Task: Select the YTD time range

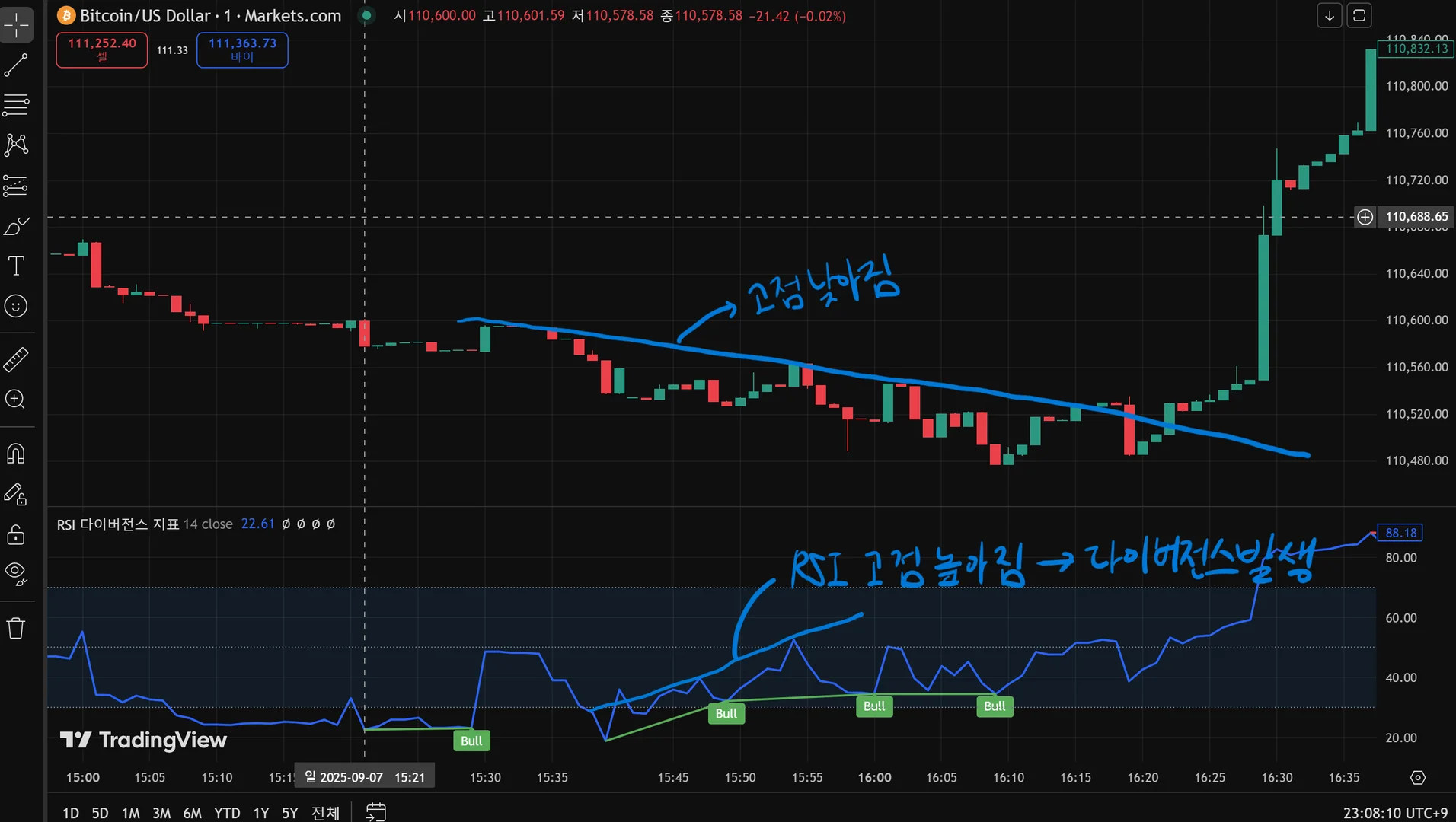Action: [227, 813]
